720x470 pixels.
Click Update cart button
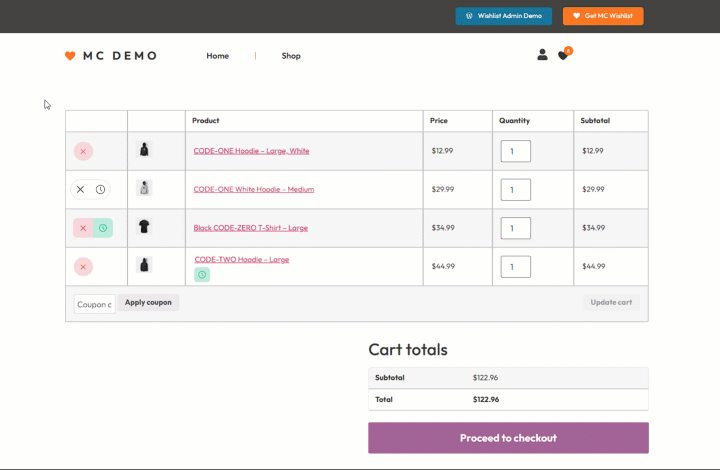click(x=611, y=302)
